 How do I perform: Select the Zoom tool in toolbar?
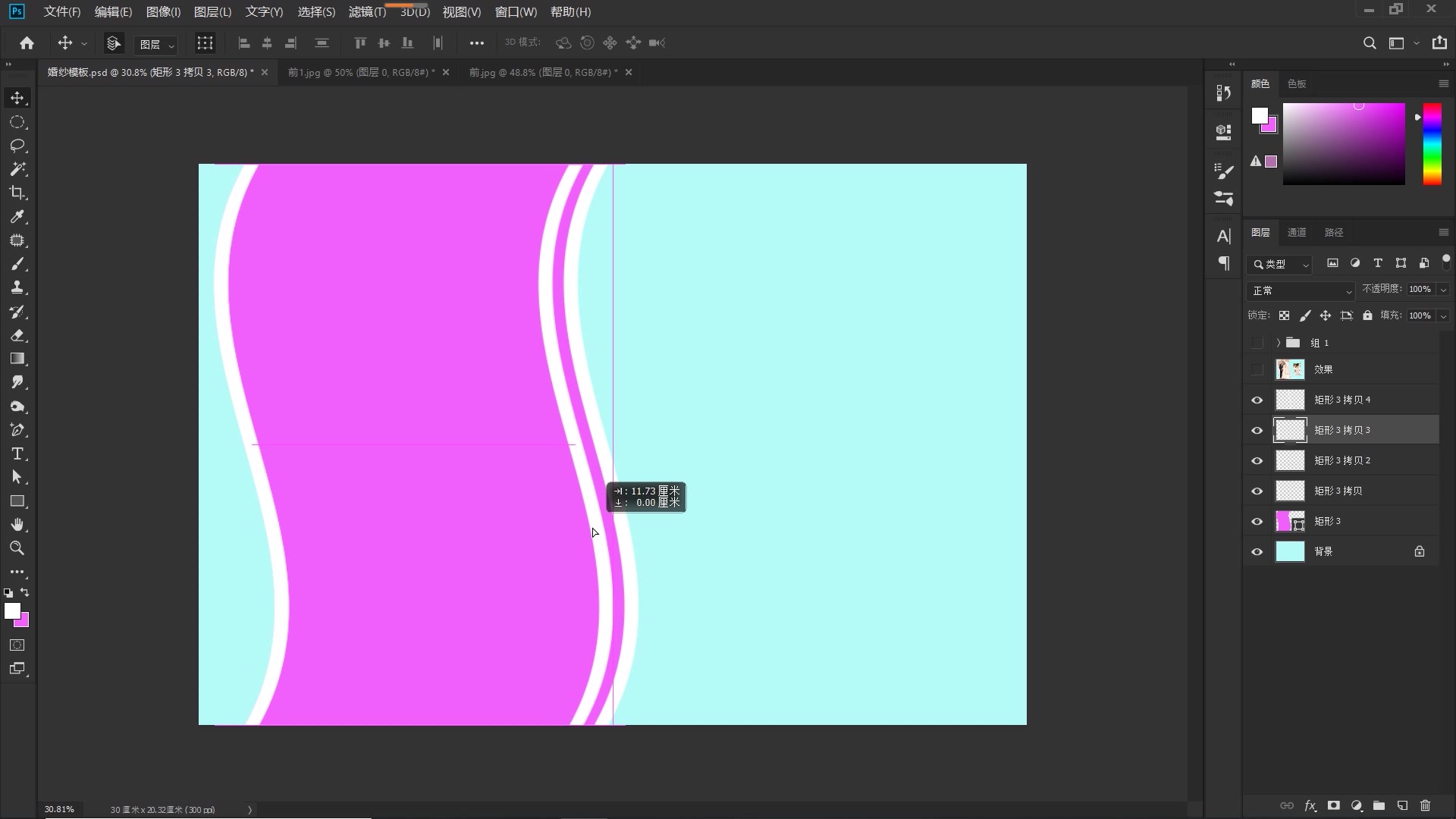[x=17, y=548]
